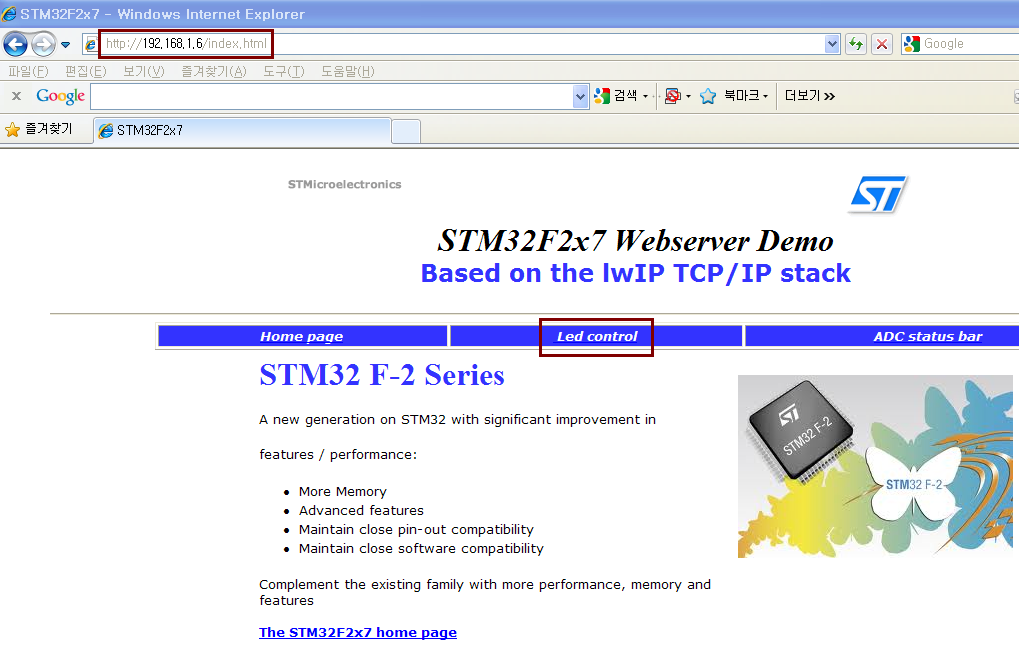This screenshot has height=648, width=1019.
Task: Click the STM32 F-2 chip image
Action: click(875, 466)
